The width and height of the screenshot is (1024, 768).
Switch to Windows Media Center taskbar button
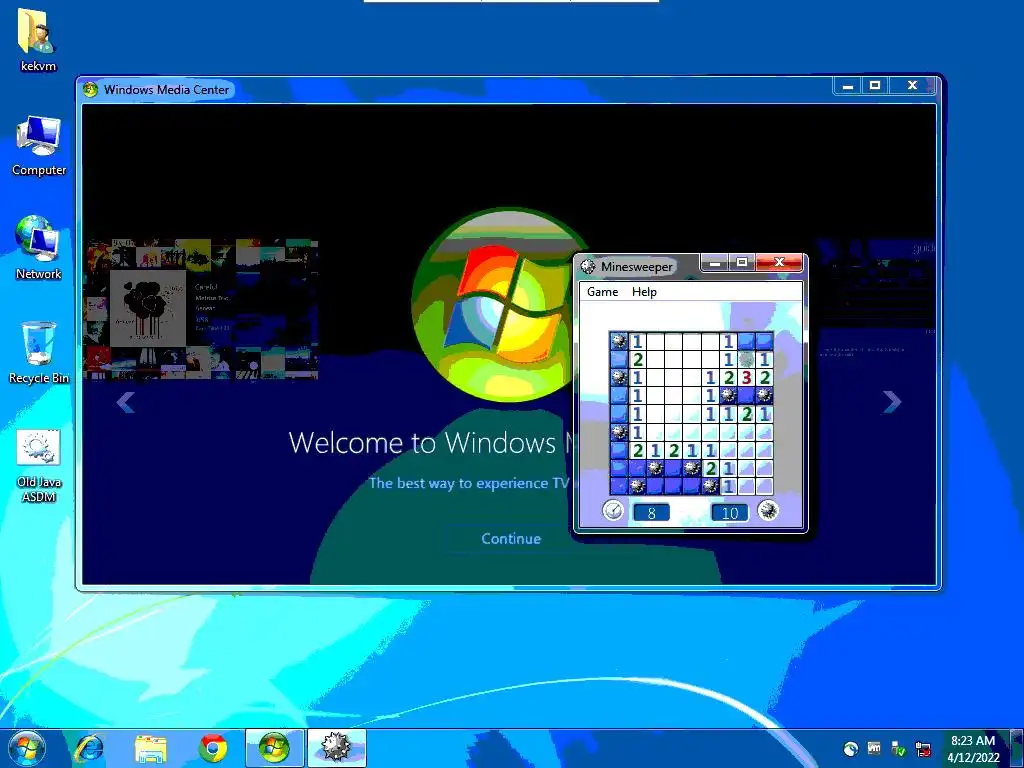click(x=274, y=748)
